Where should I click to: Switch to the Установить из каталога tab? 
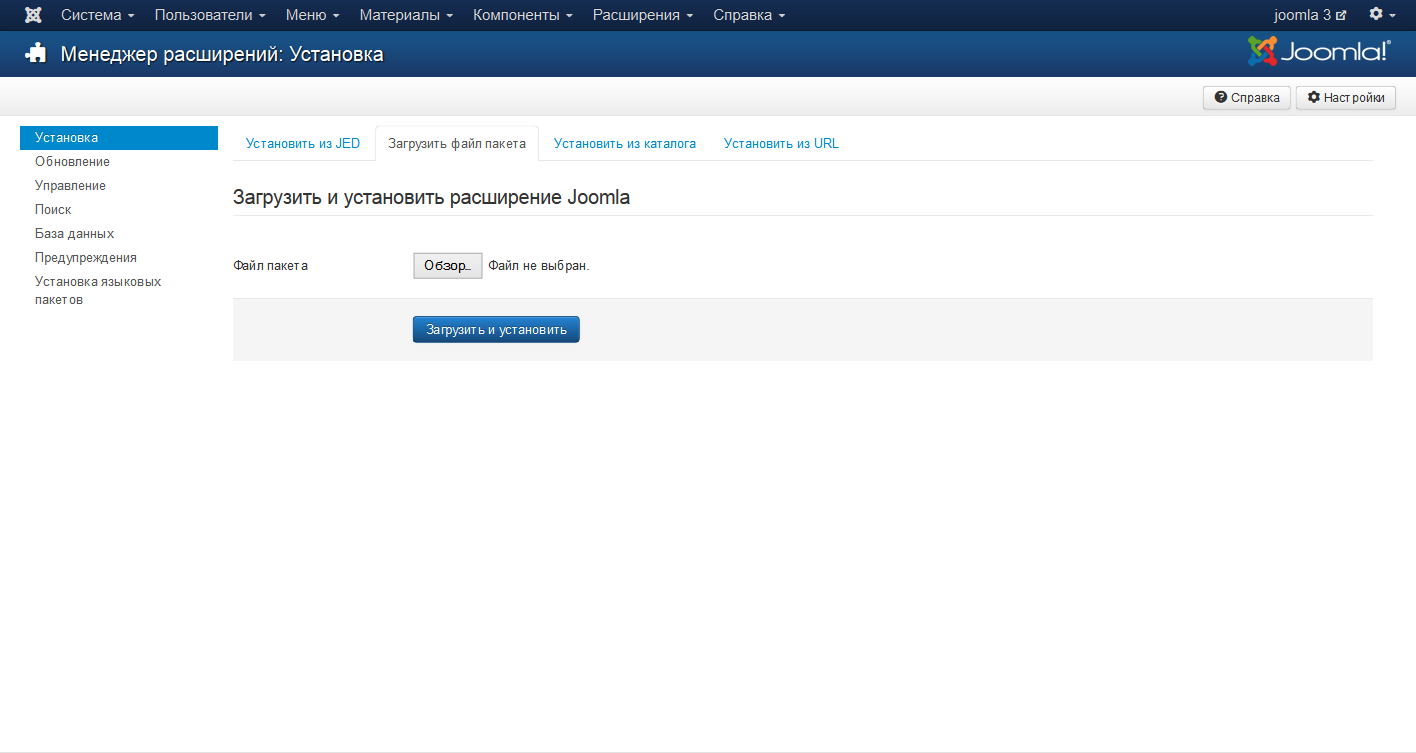625,144
